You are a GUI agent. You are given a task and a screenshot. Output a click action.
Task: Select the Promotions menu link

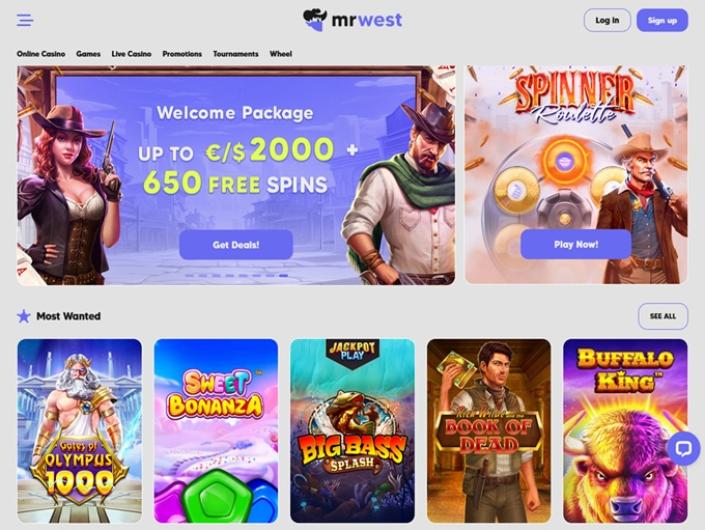(182, 53)
